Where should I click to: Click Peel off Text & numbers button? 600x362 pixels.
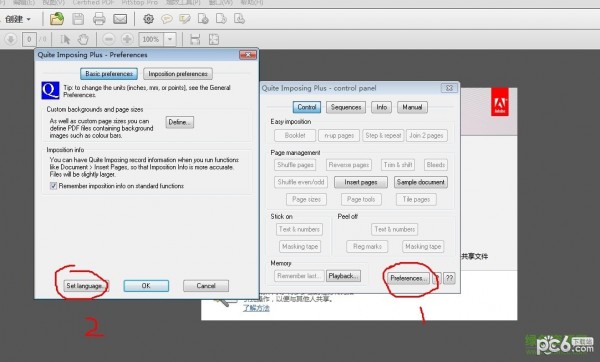[x=395, y=229]
